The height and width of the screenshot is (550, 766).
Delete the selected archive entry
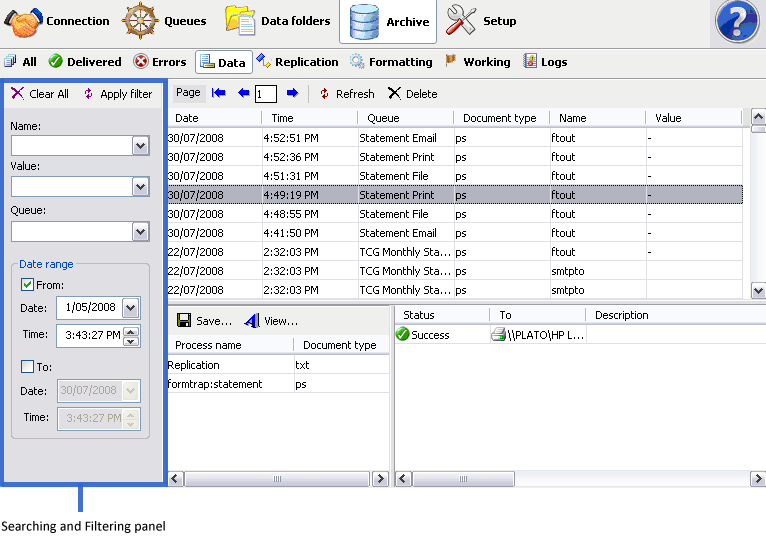(412, 94)
